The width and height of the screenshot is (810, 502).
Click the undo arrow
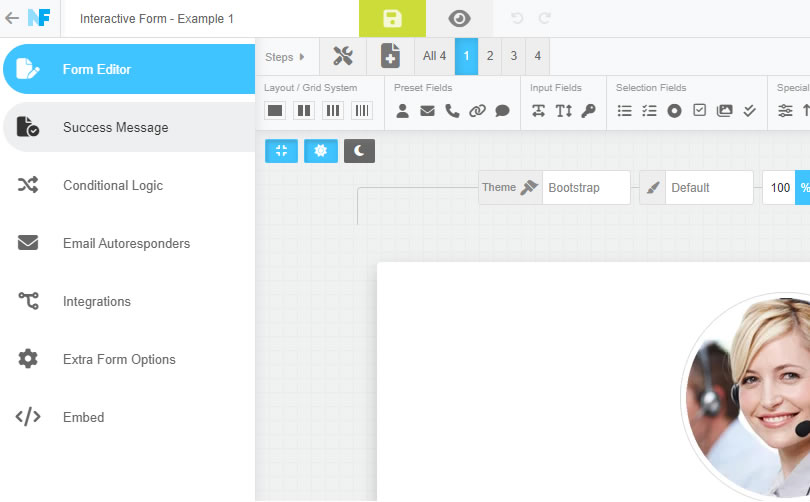(517, 19)
